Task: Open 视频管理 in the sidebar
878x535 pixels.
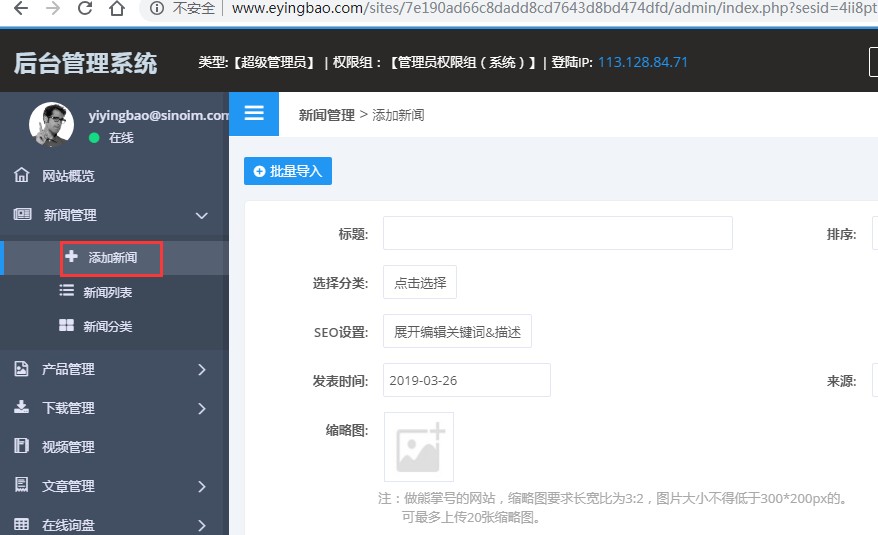Action: [x=67, y=447]
